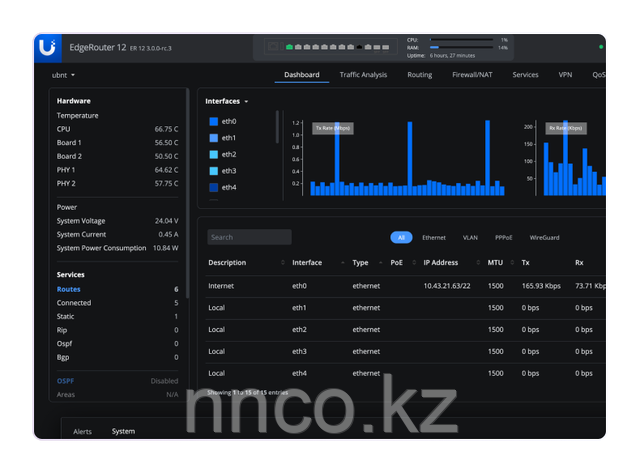This screenshot has height=473, width=640.
Task: Open the VPN tab
Action: pyautogui.click(x=565, y=75)
